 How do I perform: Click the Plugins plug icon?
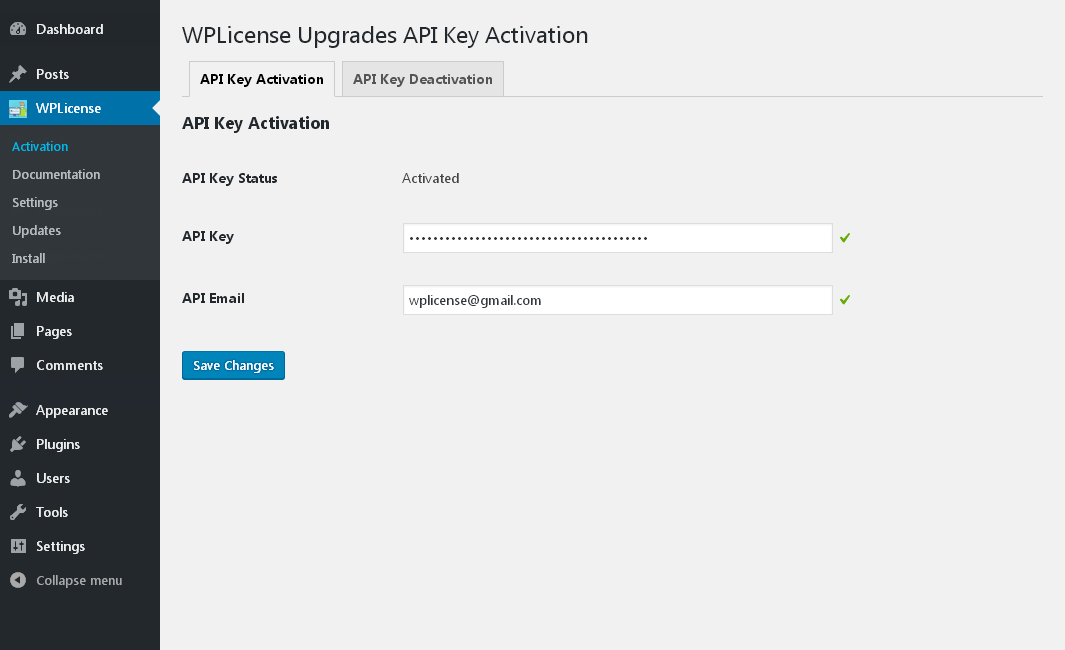18,444
